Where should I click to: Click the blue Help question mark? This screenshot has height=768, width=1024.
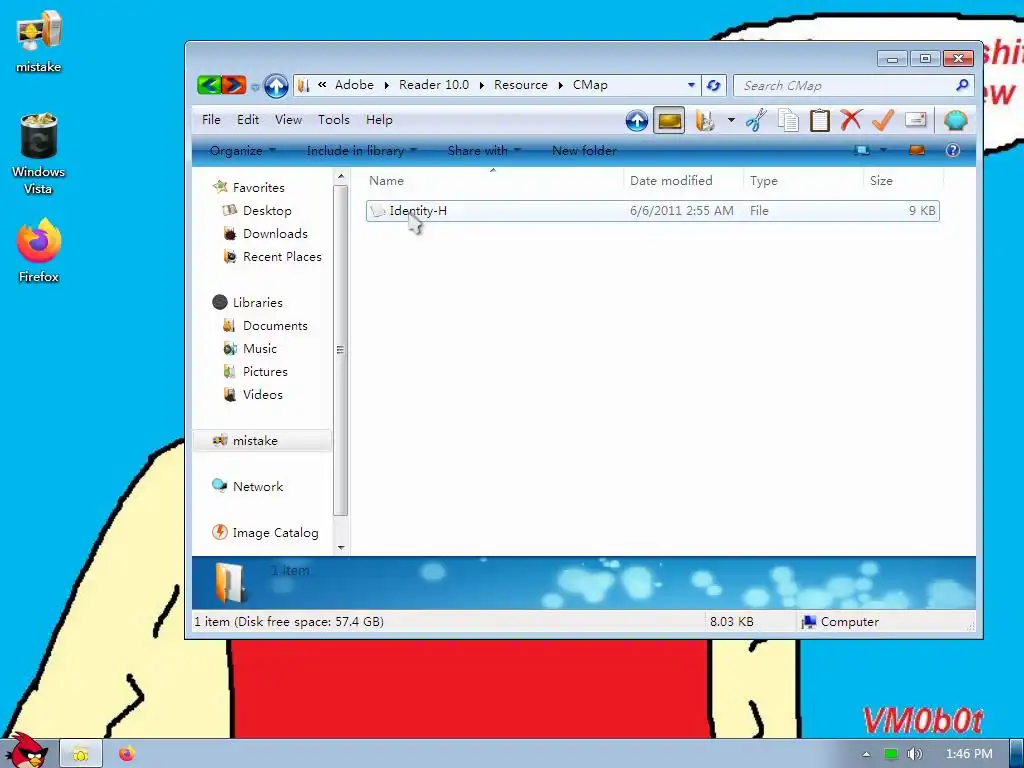pos(953,151)
